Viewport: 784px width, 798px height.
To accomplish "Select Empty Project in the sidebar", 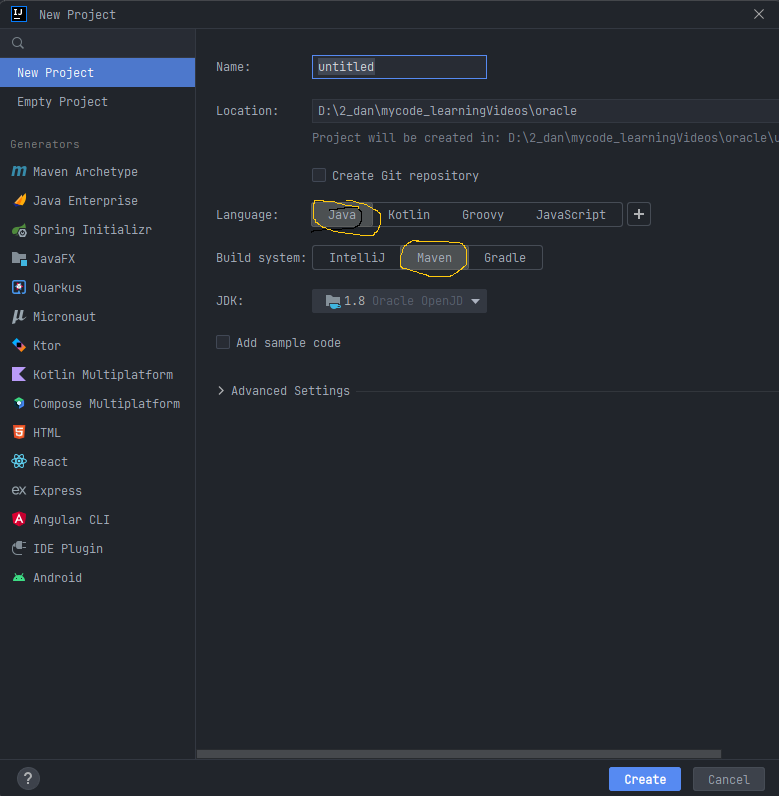I will (x=98, y=102).
